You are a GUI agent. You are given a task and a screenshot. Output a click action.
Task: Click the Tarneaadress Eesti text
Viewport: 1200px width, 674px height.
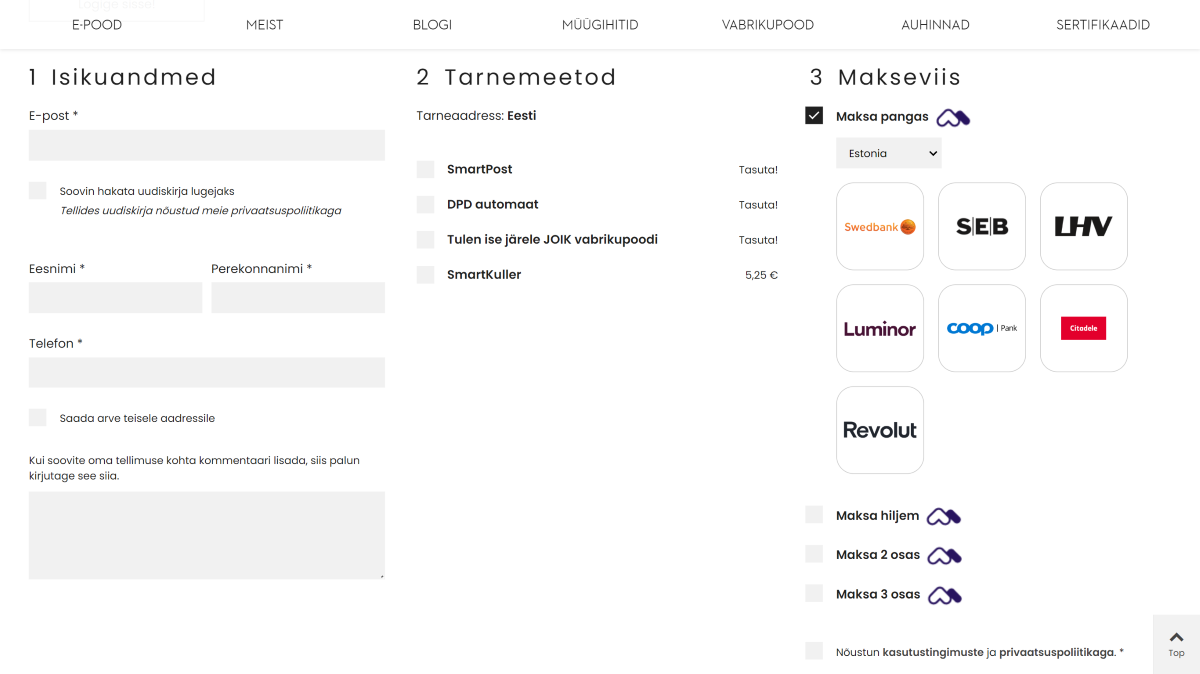coord(476,116)
